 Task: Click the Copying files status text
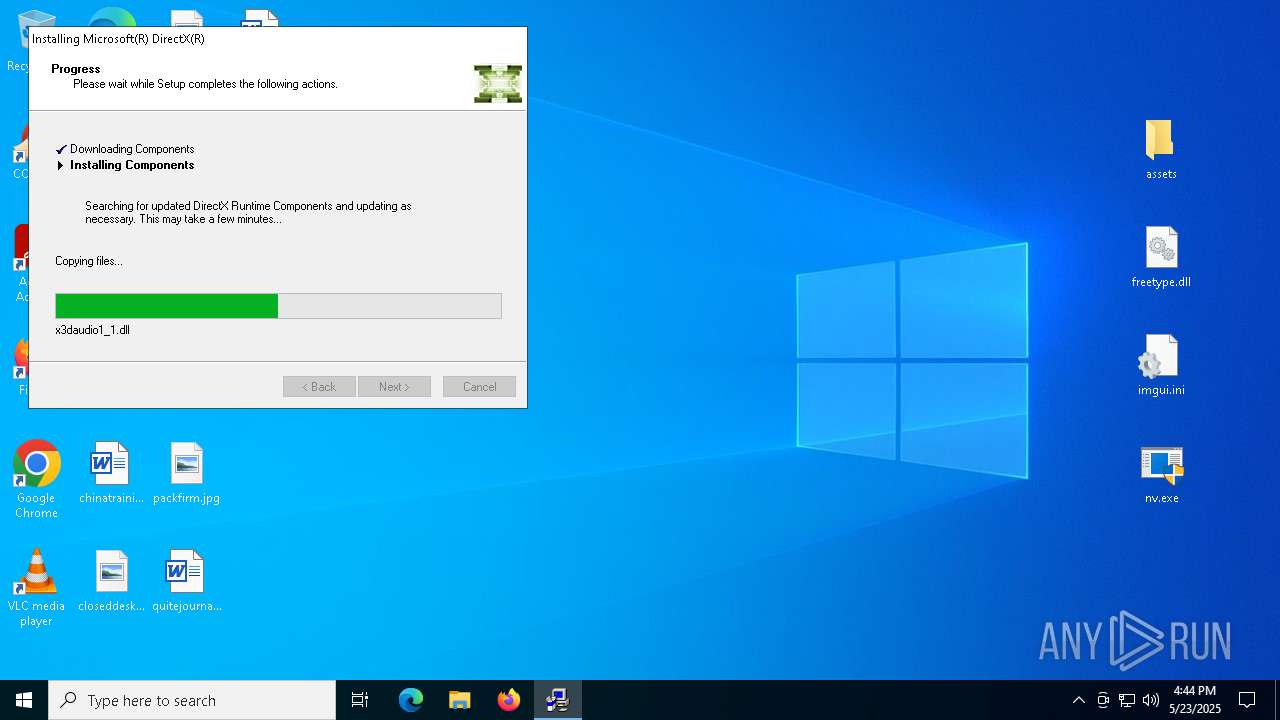89,261
